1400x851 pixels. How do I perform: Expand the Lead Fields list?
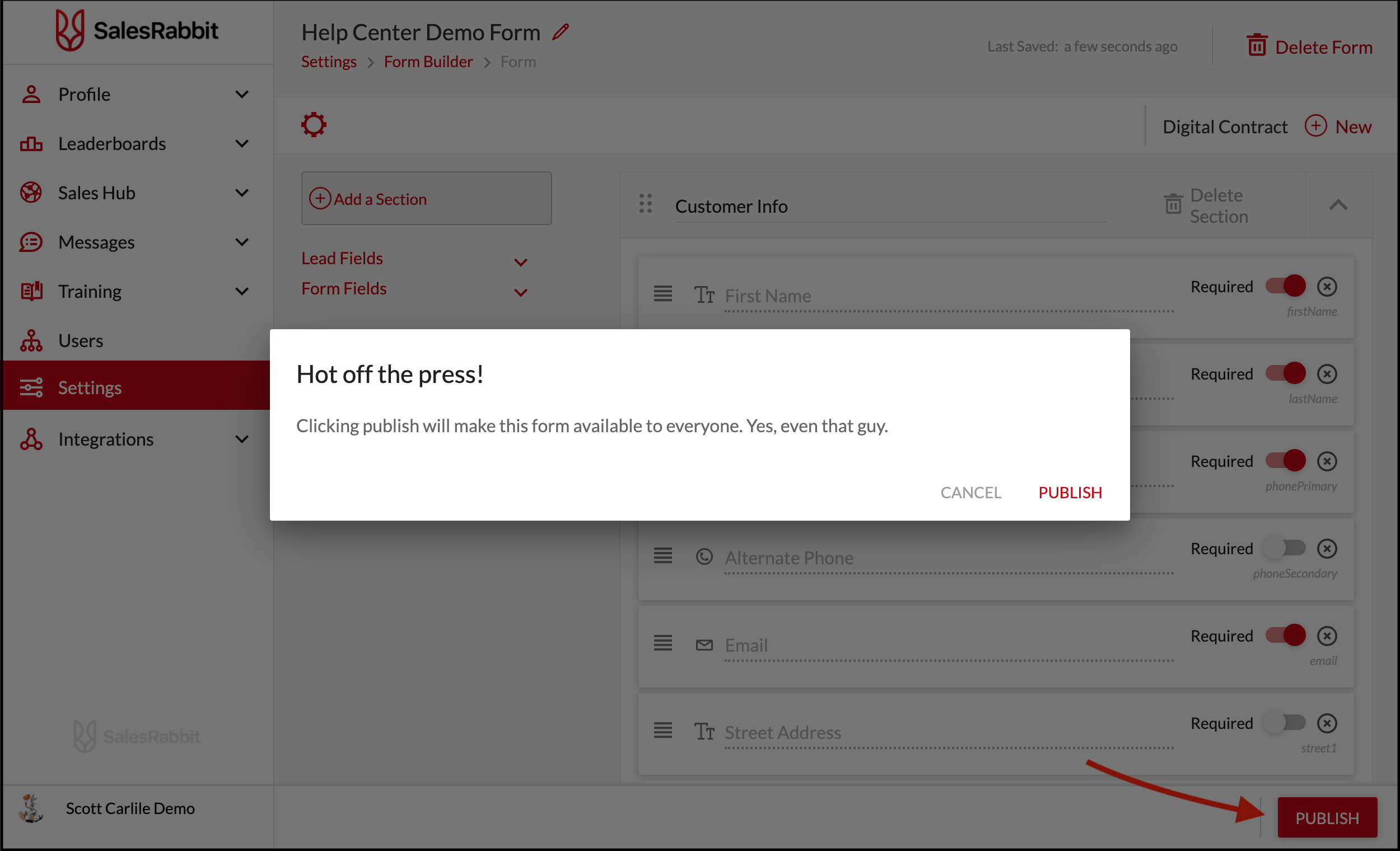click(520, 262)
